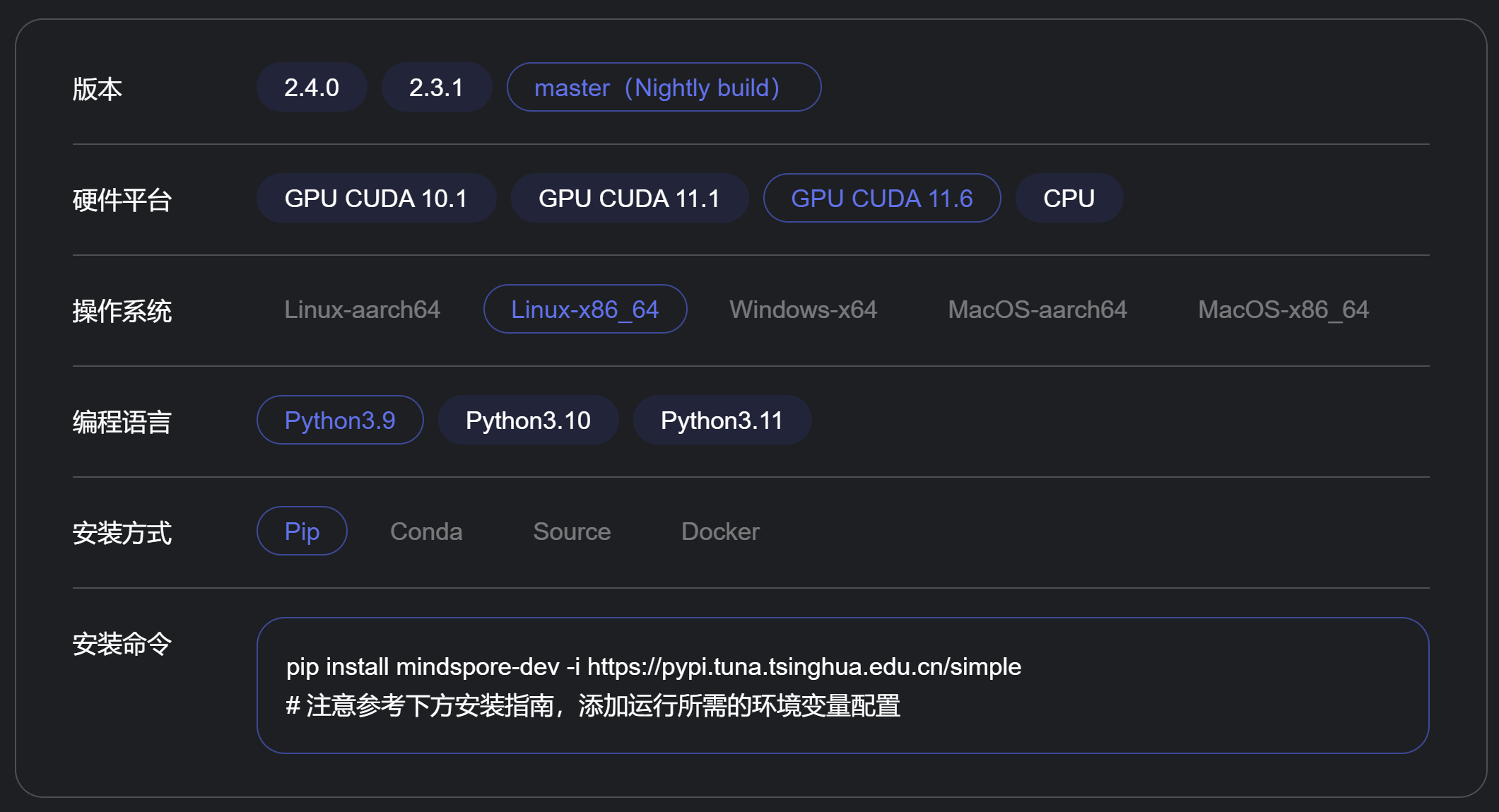The height and width of the screenshot is (812, 1499).
Task: Choose Conda install method
Action: coord(426,531)
